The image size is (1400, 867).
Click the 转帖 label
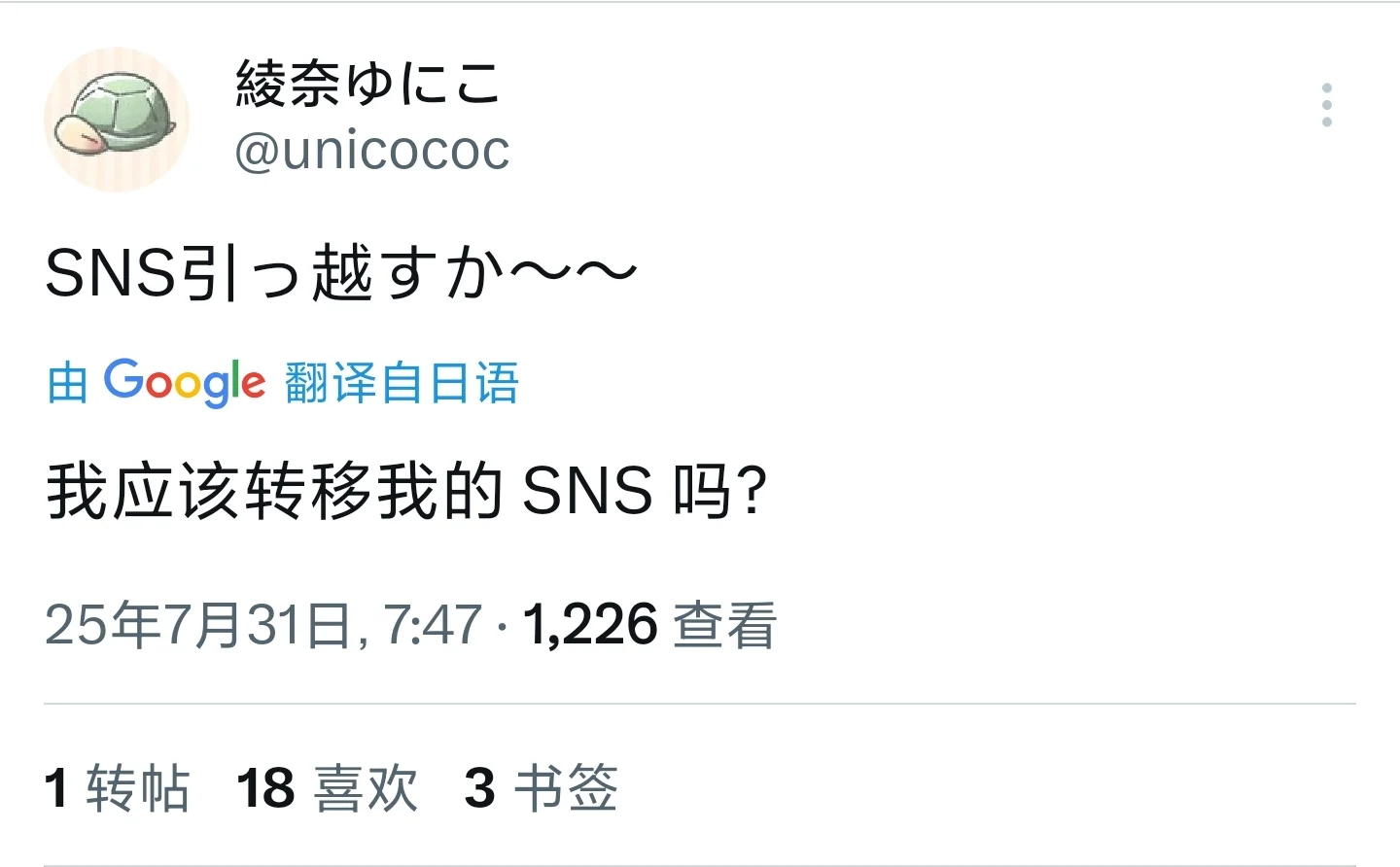pos(138,787)
